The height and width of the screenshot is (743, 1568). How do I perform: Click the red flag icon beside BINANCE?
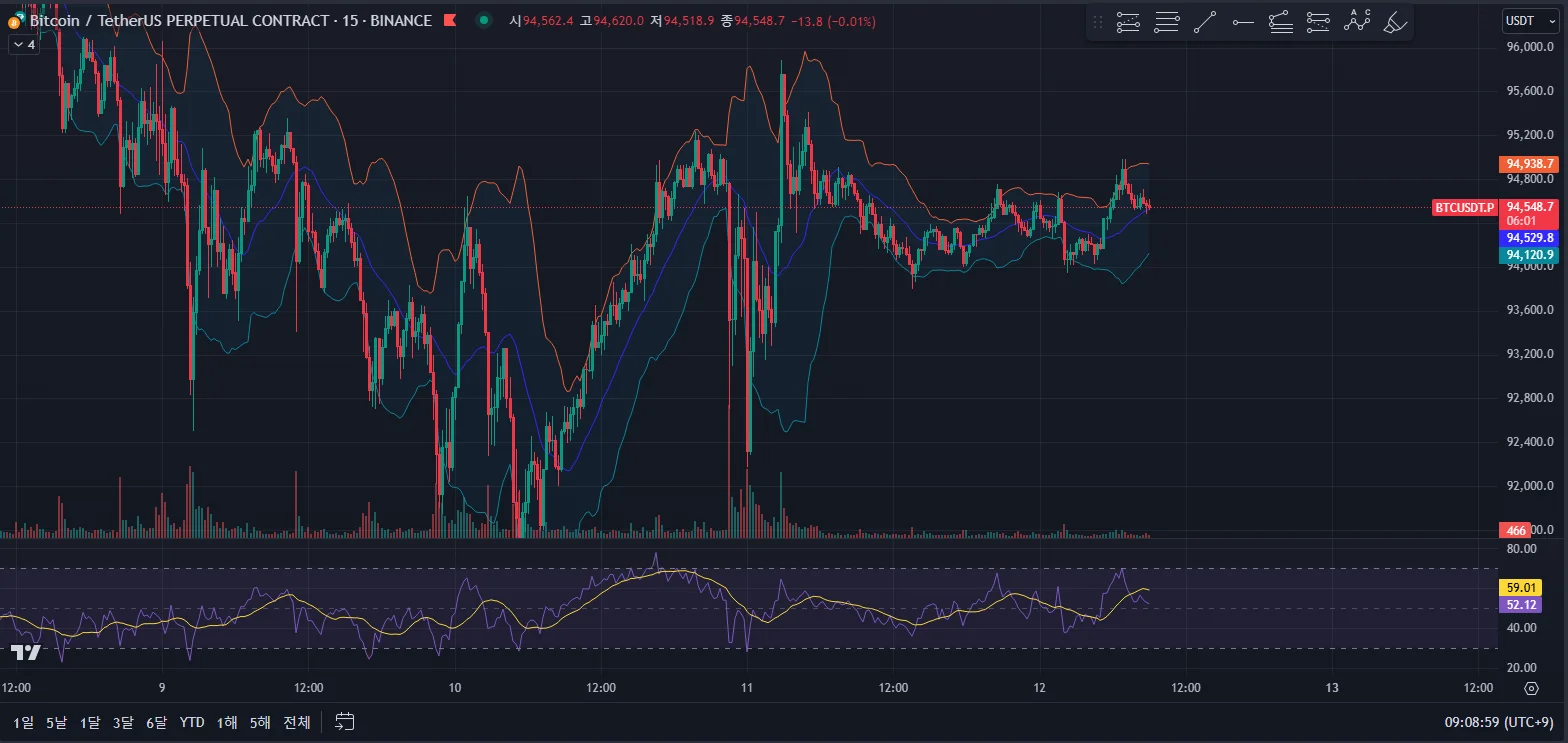pyautogui.click(x=449, y=21)
